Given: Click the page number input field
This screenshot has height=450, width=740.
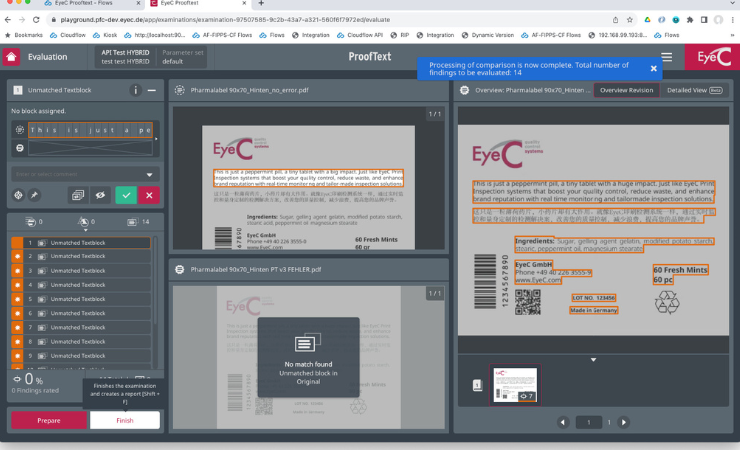Looking at the screenshot, I should [x=589, y=422].
